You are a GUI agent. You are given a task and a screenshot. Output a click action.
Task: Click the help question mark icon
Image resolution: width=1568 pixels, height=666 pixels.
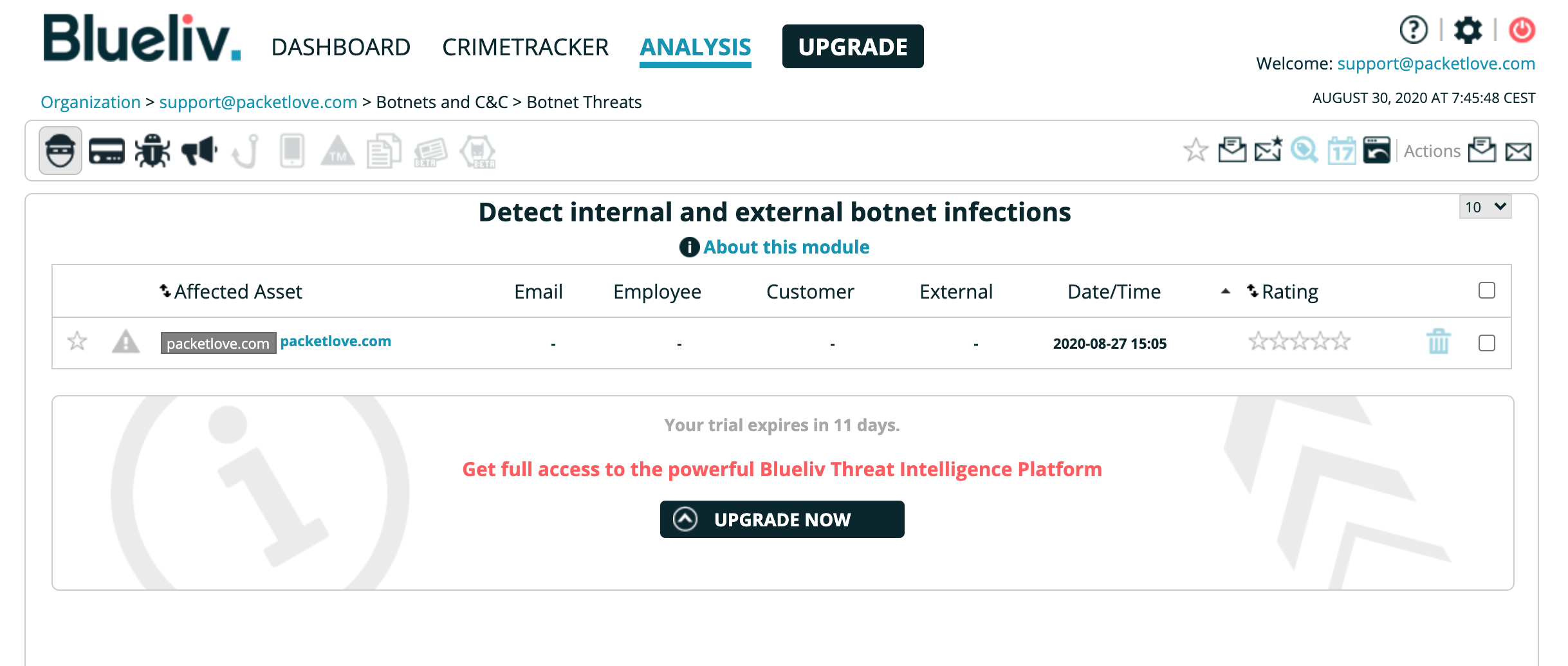point(1414,30)
